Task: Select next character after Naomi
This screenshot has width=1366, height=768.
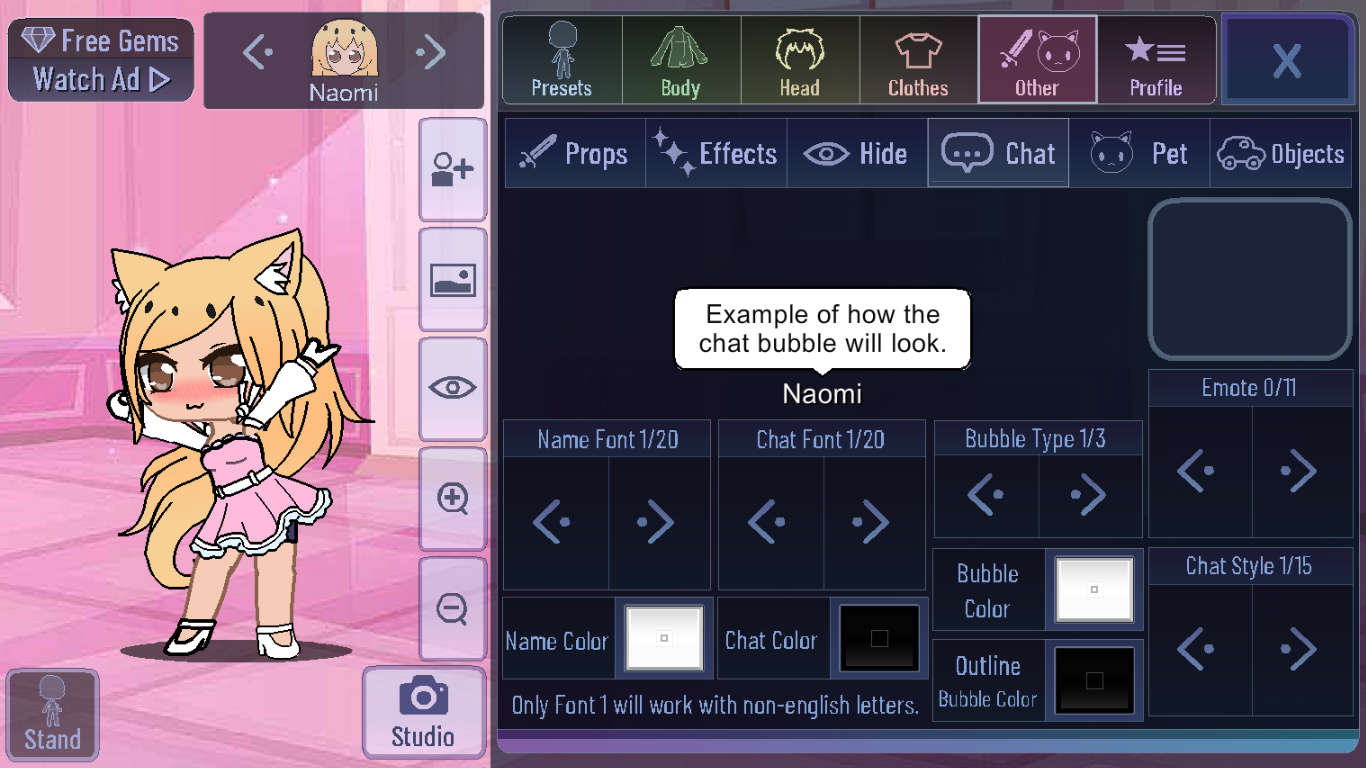Action: click(x=431, y=52)
